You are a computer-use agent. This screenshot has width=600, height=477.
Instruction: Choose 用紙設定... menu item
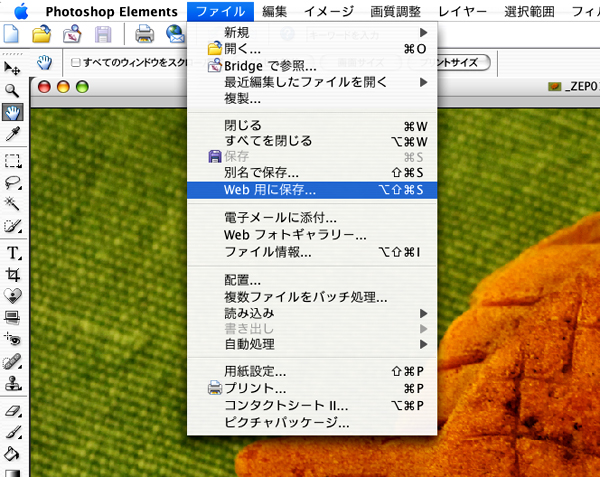(312, 371)
